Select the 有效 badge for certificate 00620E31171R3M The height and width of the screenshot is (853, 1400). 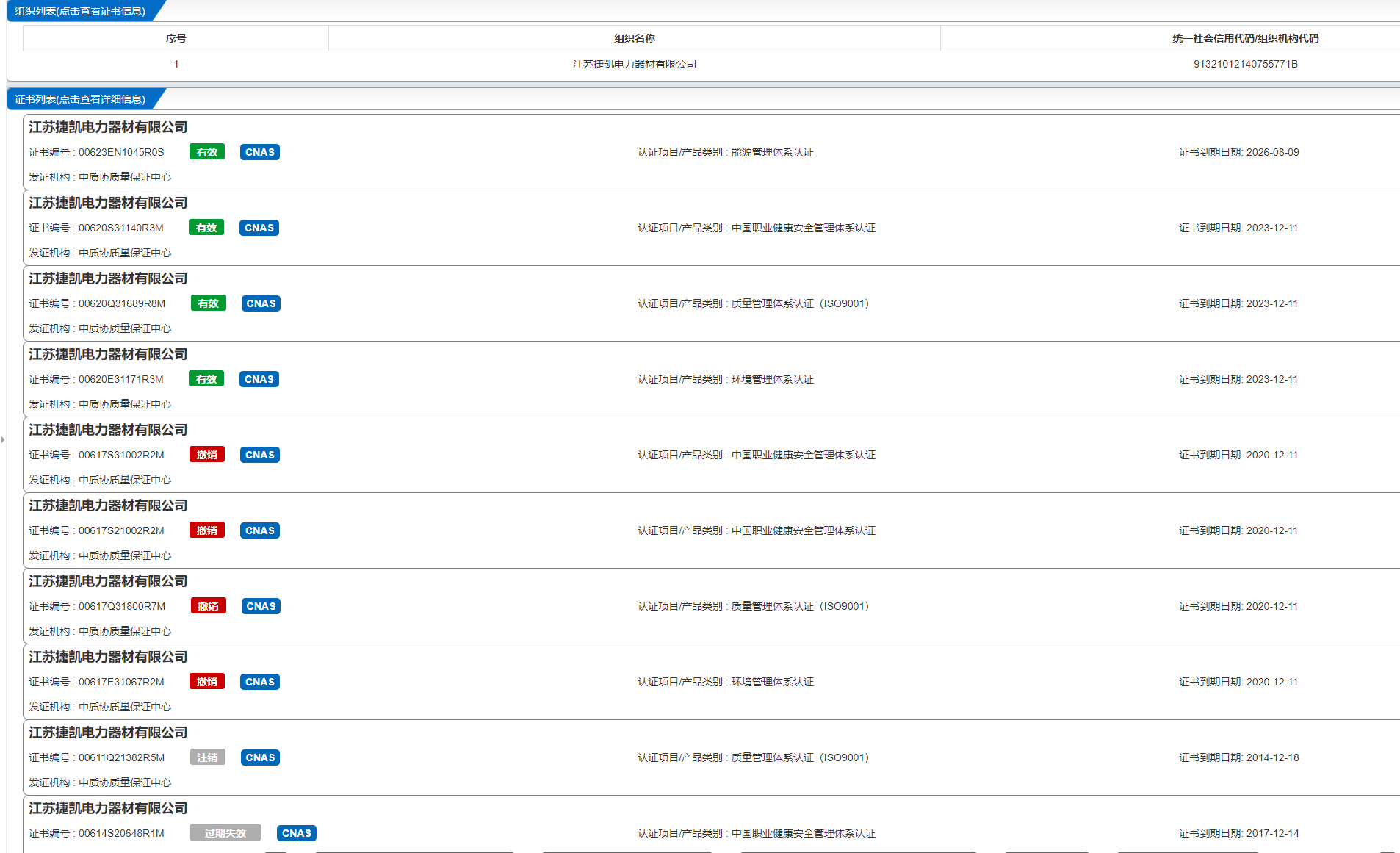(206, 379)
